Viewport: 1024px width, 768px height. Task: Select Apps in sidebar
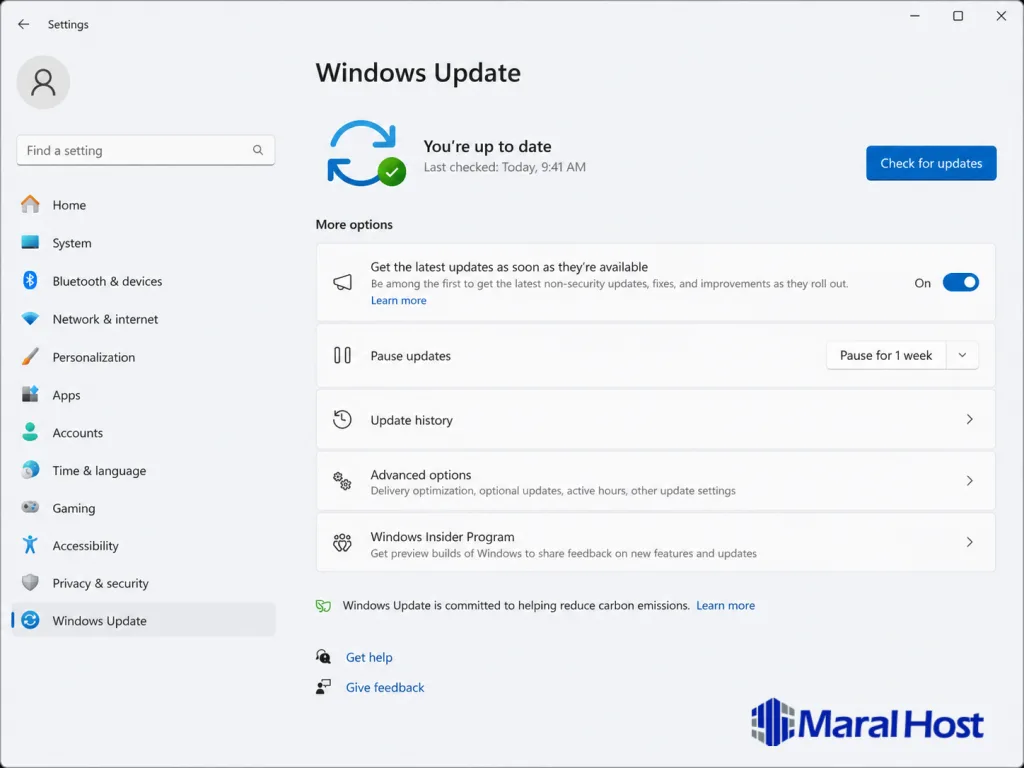(144, 394)
